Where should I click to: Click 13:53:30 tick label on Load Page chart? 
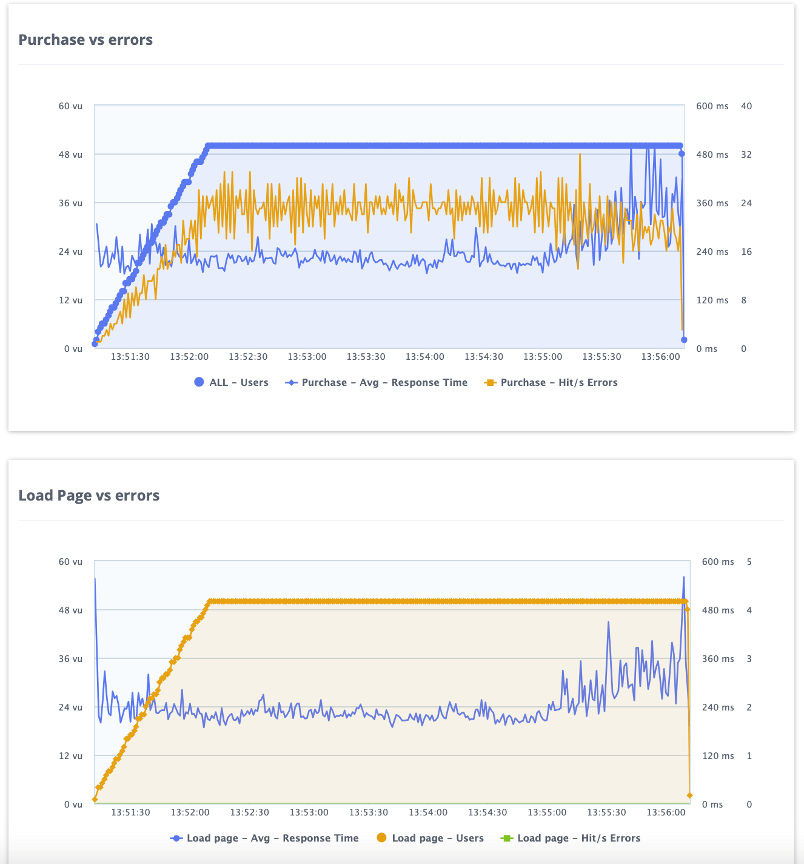(x=369, y=812)
